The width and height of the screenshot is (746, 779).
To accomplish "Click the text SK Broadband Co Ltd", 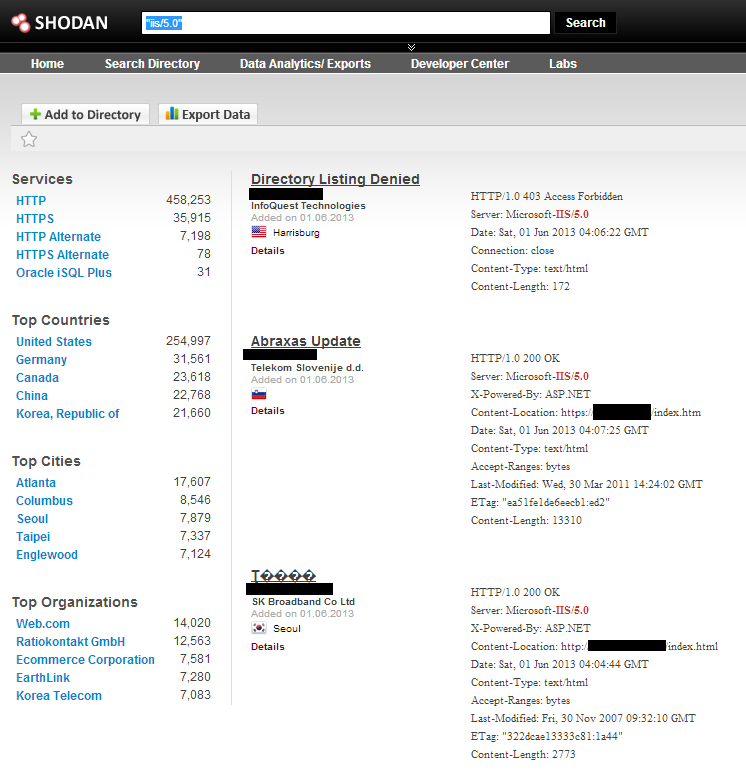I will (303, 602).
